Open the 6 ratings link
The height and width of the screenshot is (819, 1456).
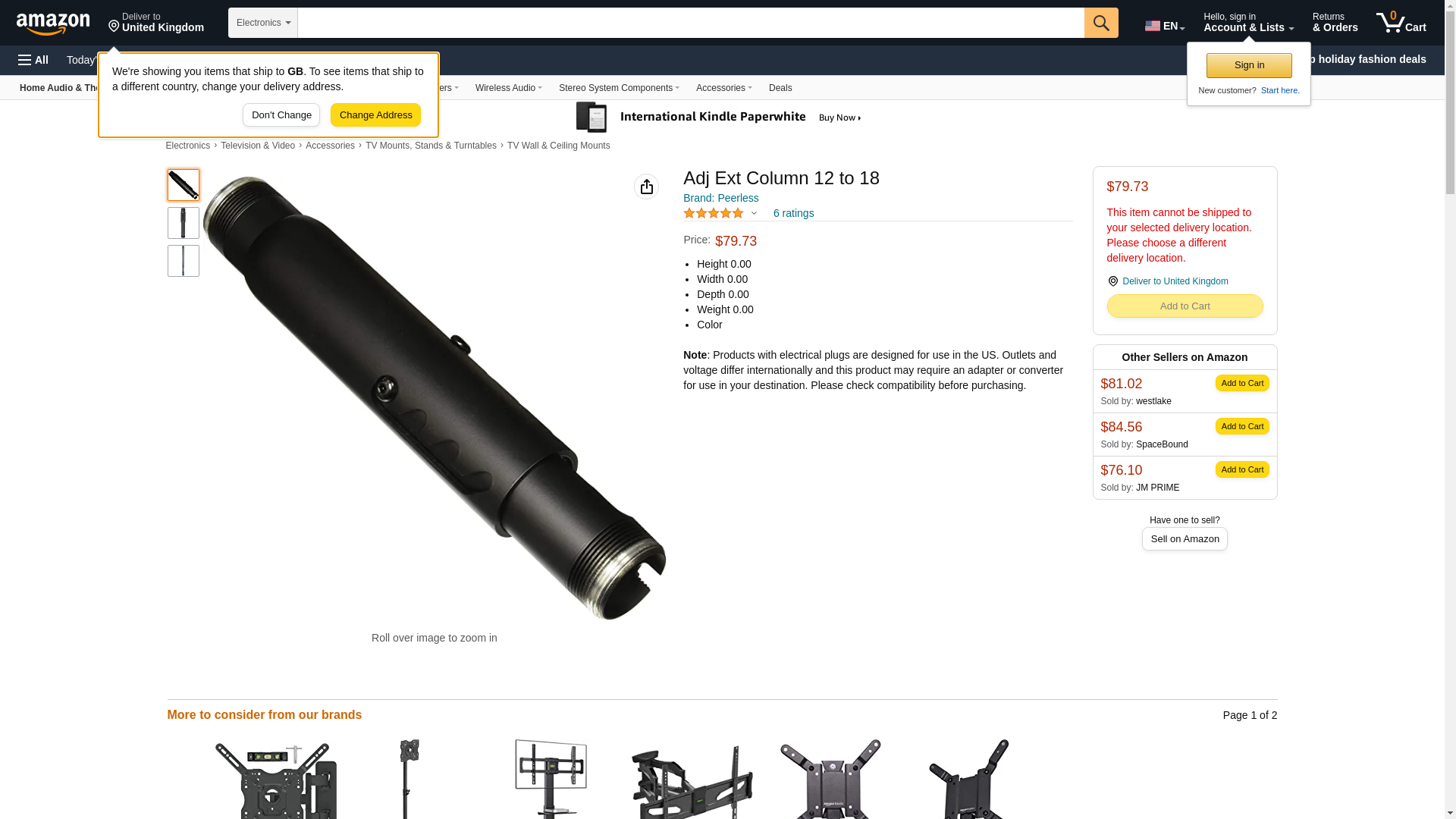[x=793, y=213]
